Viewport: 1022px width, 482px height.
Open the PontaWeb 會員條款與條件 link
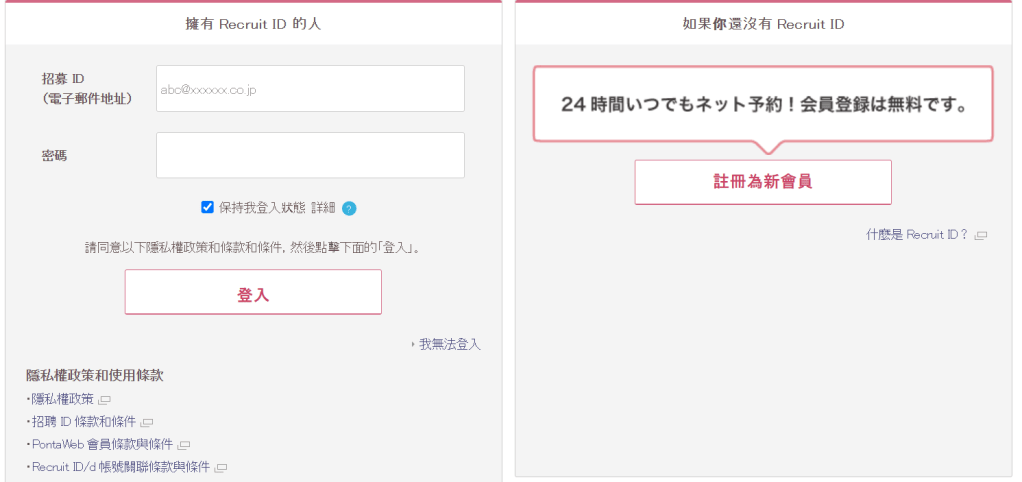point(102,444)
